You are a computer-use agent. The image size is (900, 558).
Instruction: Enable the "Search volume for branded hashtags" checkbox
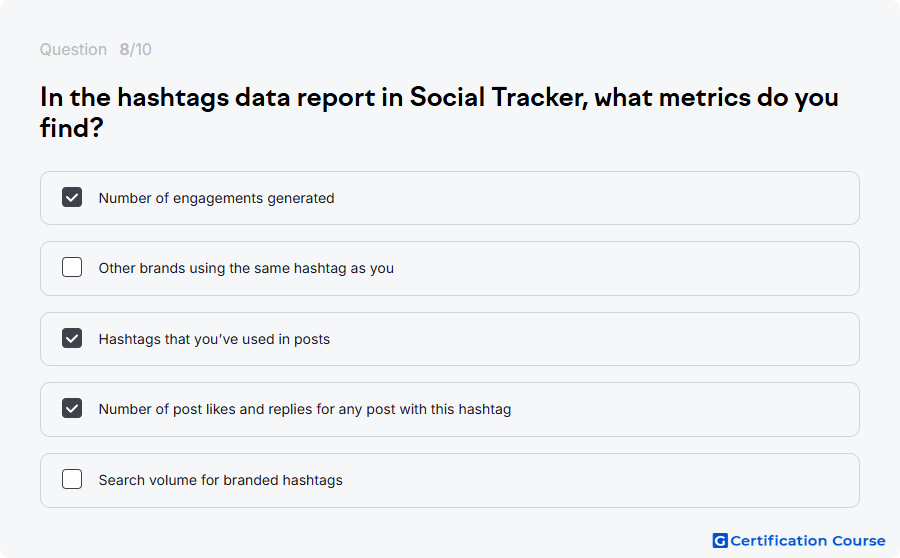72,479
